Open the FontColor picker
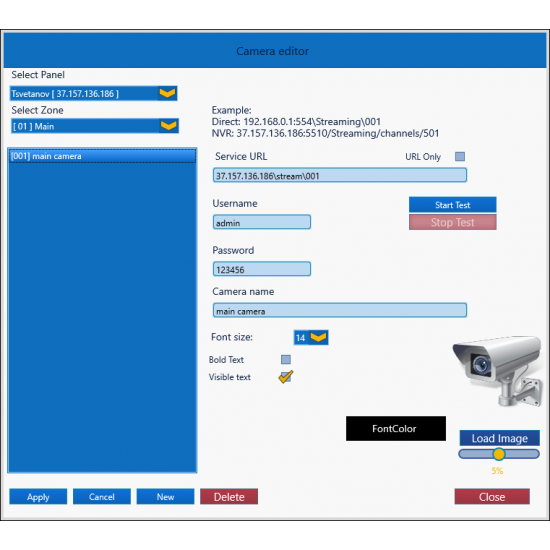The image size is (550, 550). pyautogui.click(x=396, y=428)
